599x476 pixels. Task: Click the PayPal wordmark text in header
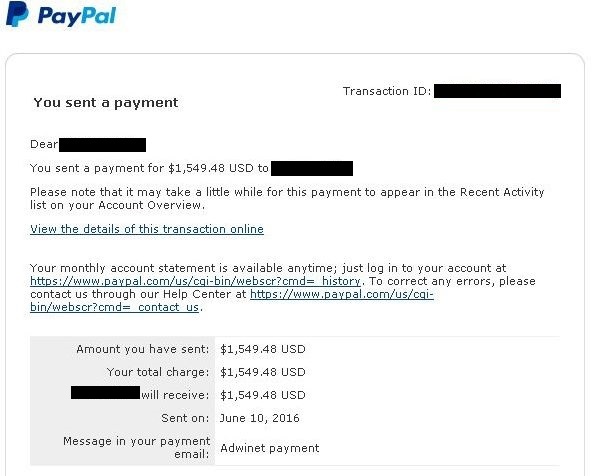tap(76, 16)
